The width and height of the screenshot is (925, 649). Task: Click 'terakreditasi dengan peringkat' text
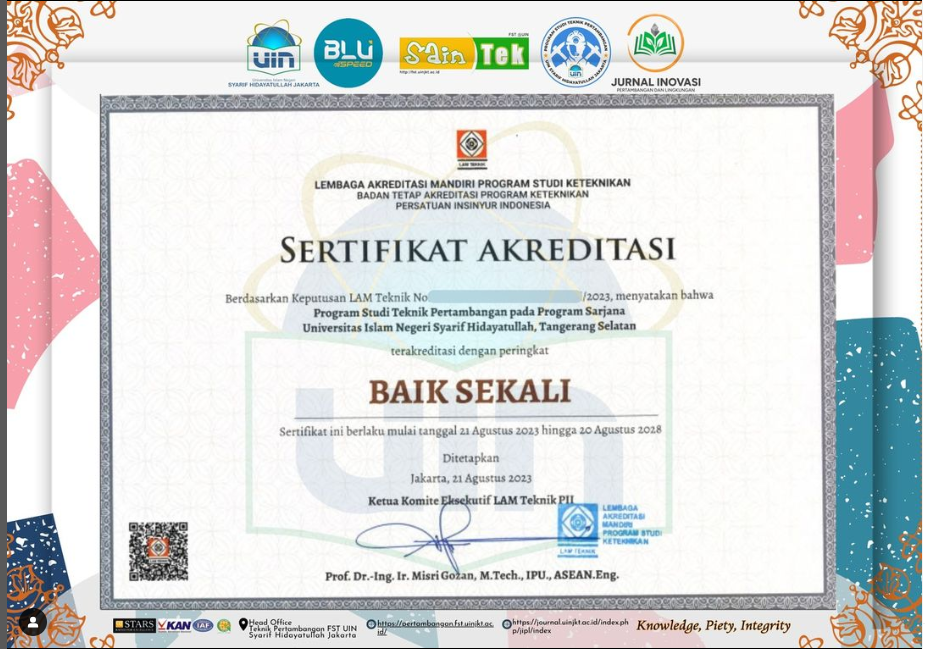click(x=470, y=350)
